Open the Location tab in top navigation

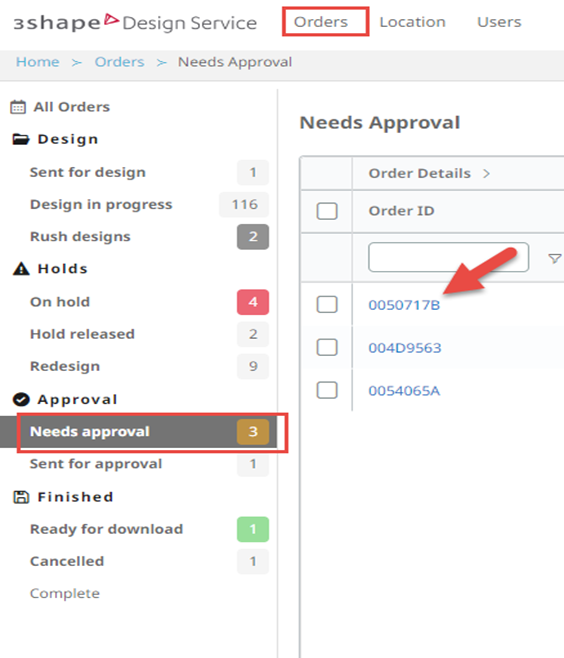(x=412, y=22)
